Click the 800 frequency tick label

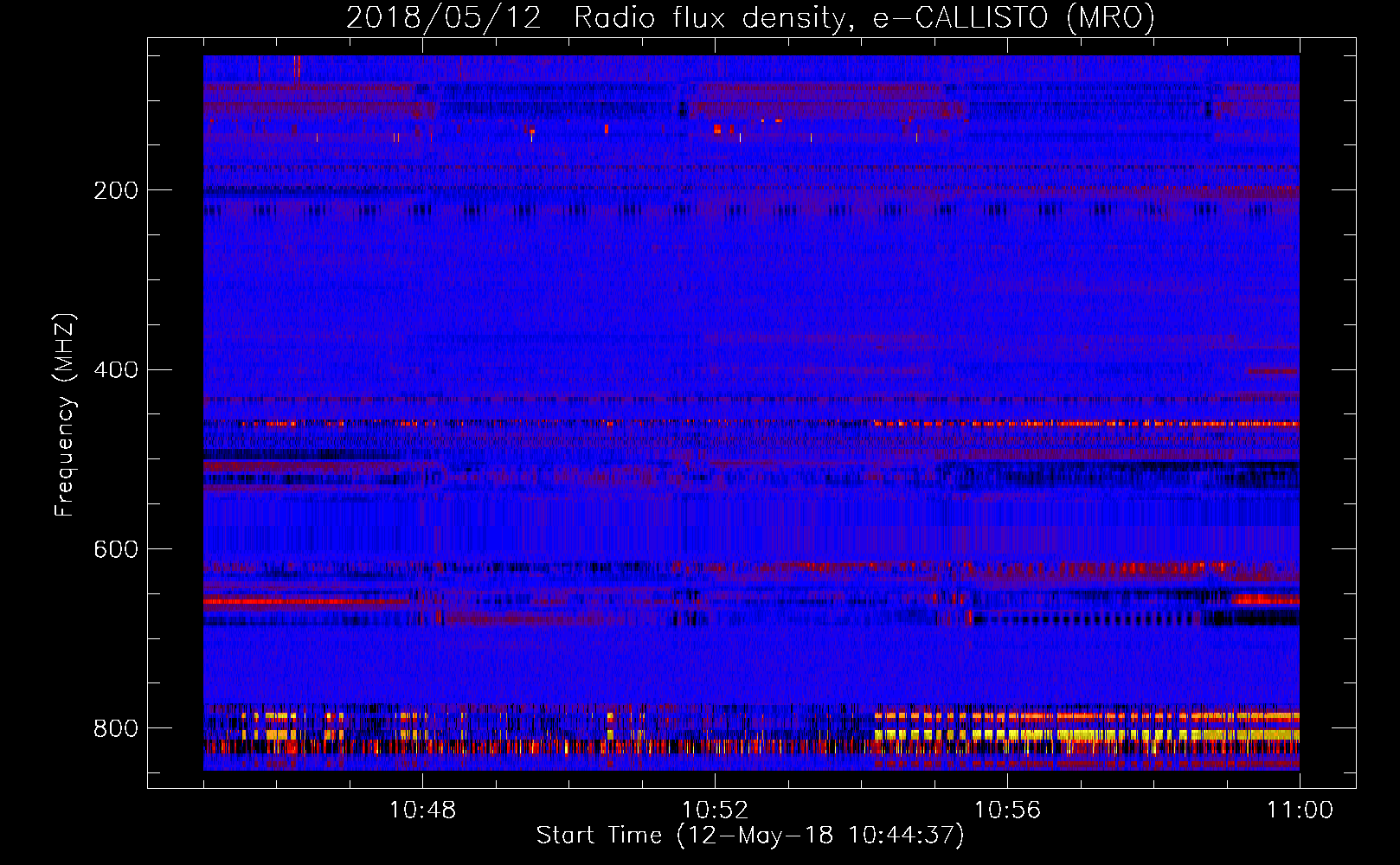(x=116, y=728)
